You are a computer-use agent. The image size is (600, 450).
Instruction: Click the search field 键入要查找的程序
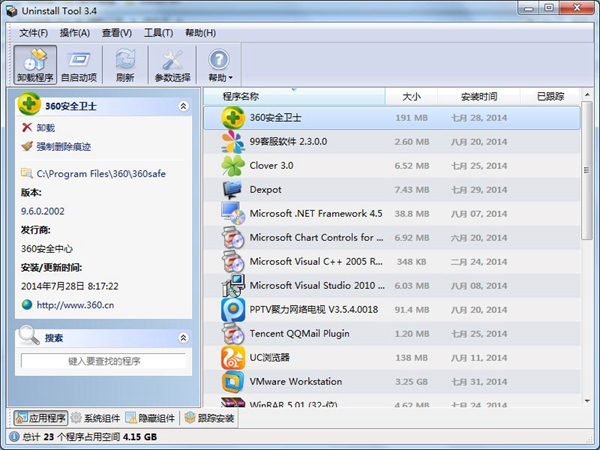coord(104,361)
